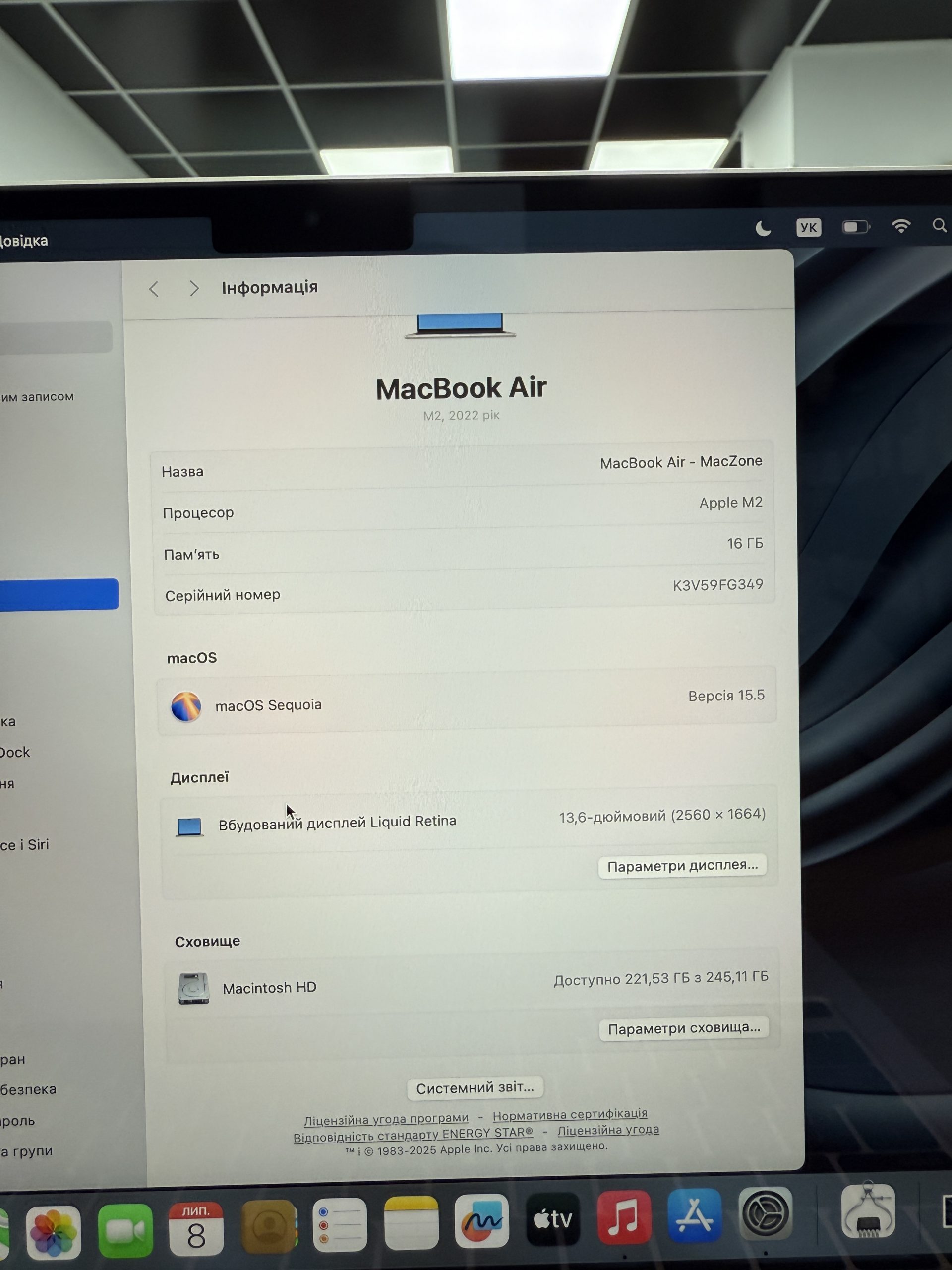Switch the УК input source
The height and width of the screenshot is (1270, 952).
pyautogui.click(x=809, y=227)
